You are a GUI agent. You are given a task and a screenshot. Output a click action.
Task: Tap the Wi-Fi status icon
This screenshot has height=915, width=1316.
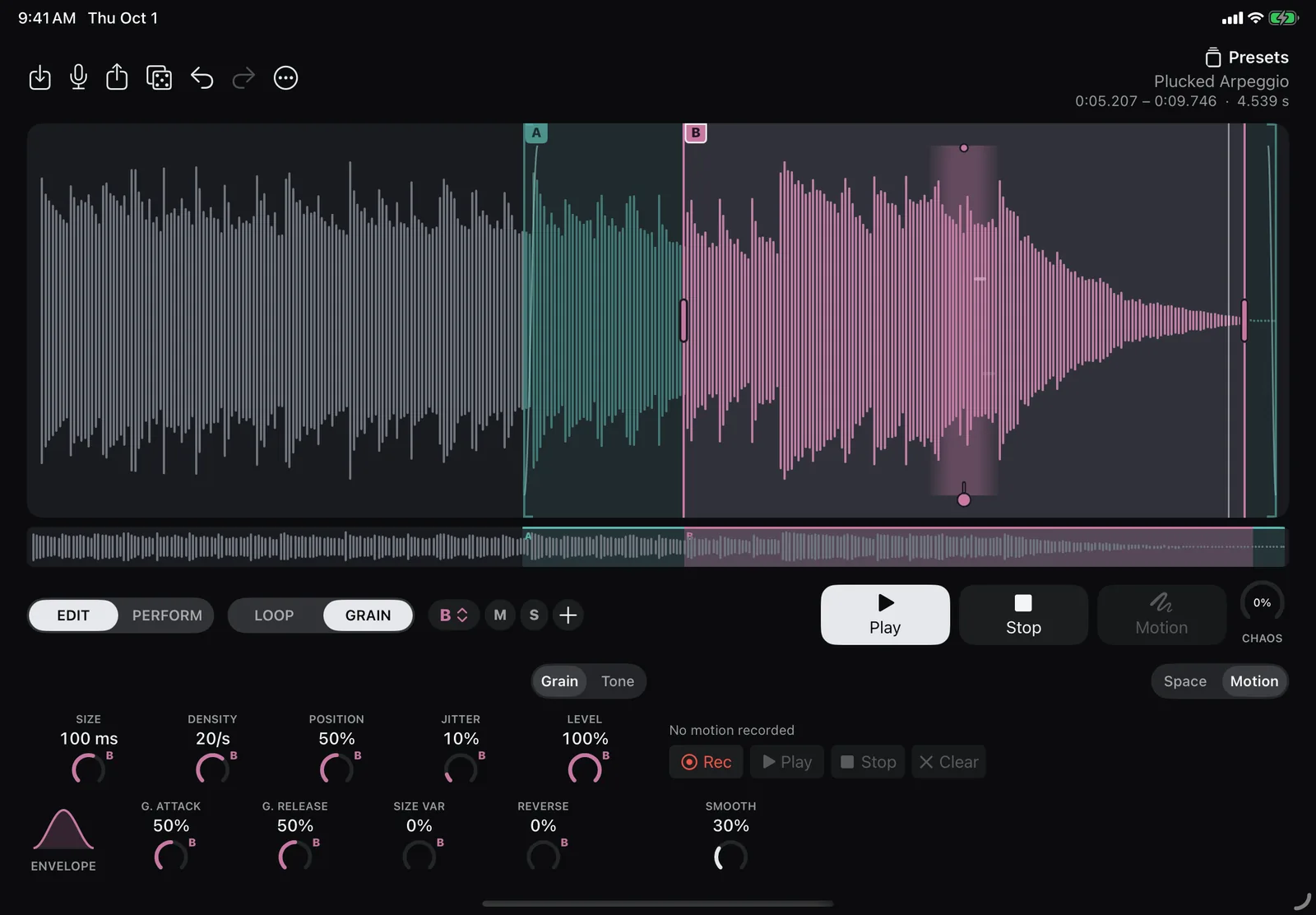(1256, 18)
